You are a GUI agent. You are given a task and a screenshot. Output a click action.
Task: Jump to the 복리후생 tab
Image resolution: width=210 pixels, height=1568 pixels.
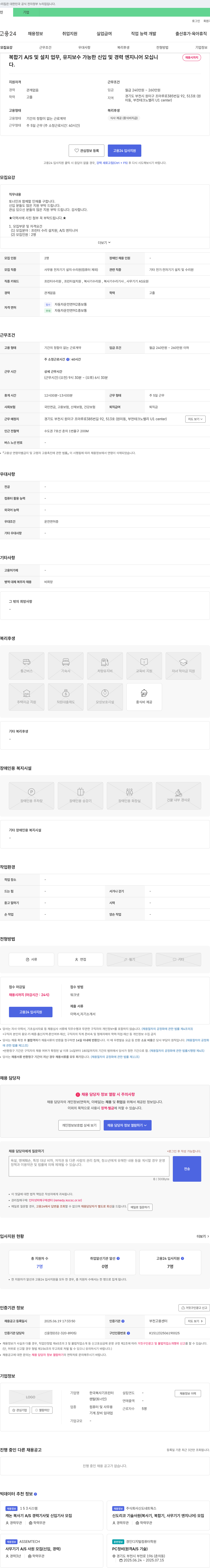[123, 47]
